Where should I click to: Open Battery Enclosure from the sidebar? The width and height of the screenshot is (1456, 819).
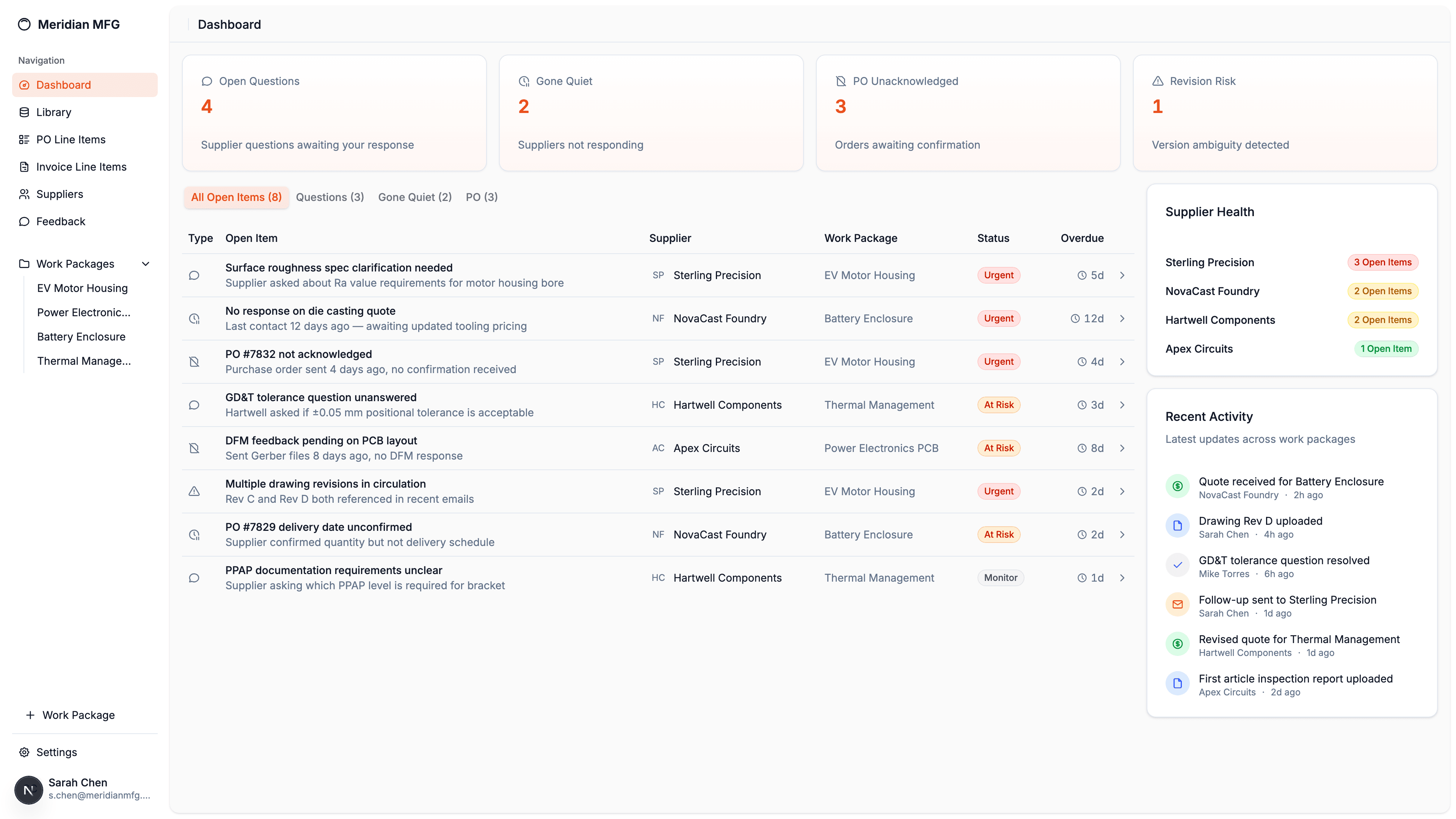point(81,336)
